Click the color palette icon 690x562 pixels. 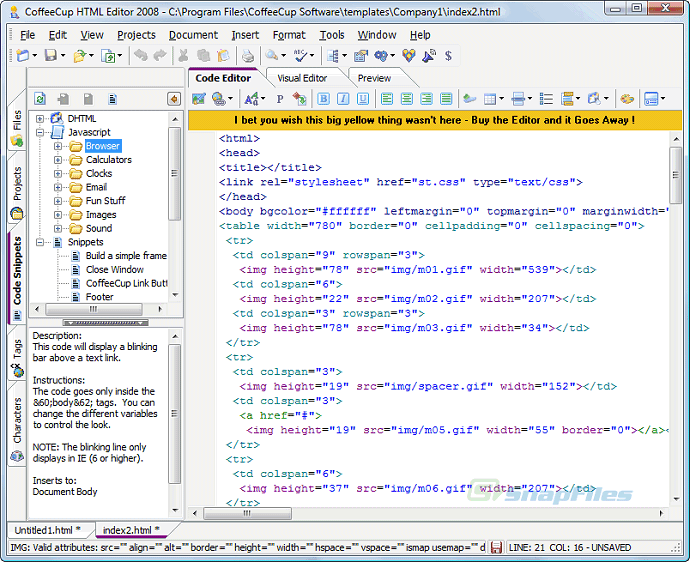(627, 99)
